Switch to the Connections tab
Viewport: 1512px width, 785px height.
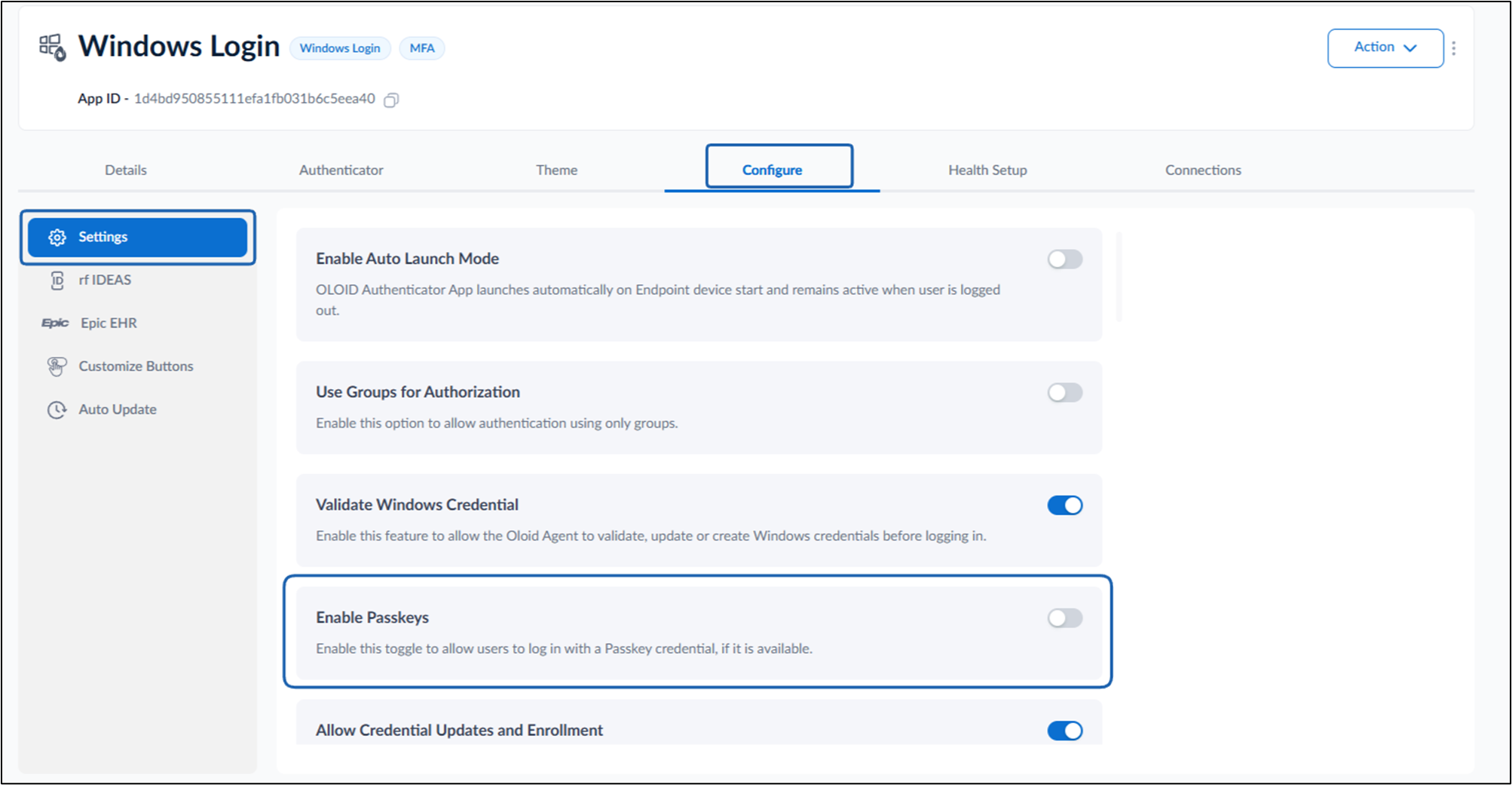[x=1203, y=170]
